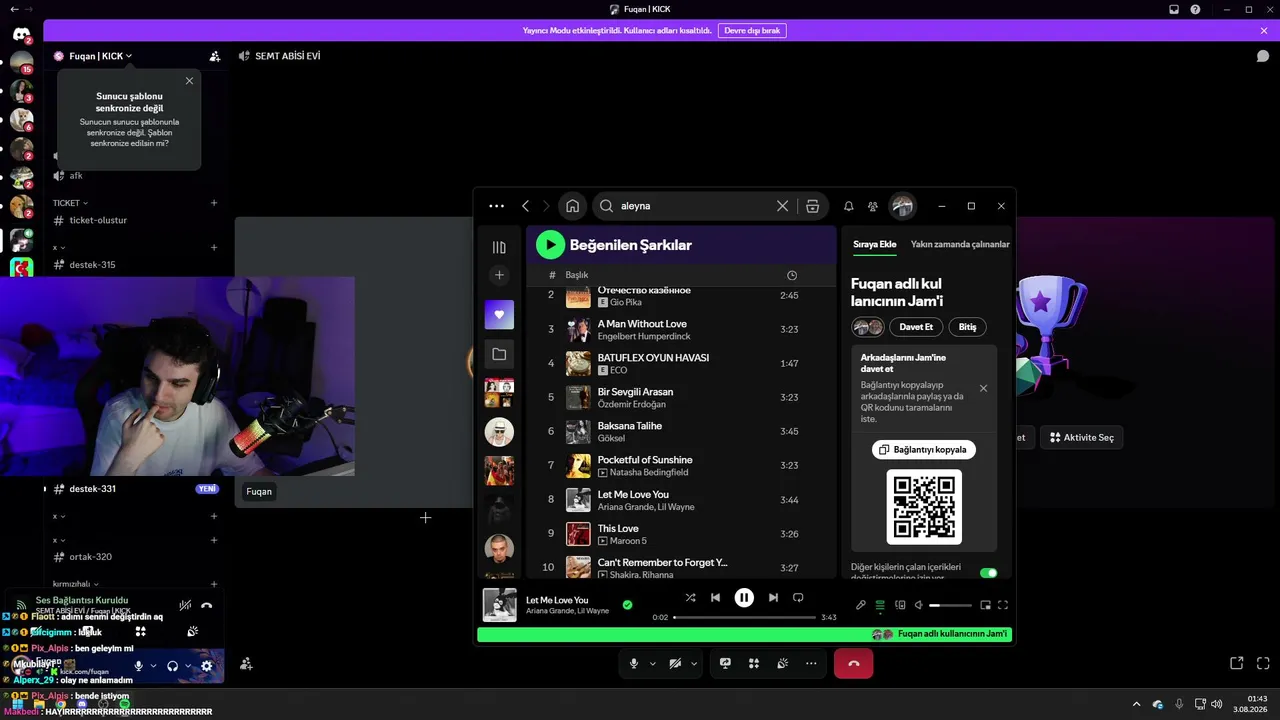This screenshot has width=1280, height=720.
Task: Skip to next track in Spotify
Action: point(773,597)
